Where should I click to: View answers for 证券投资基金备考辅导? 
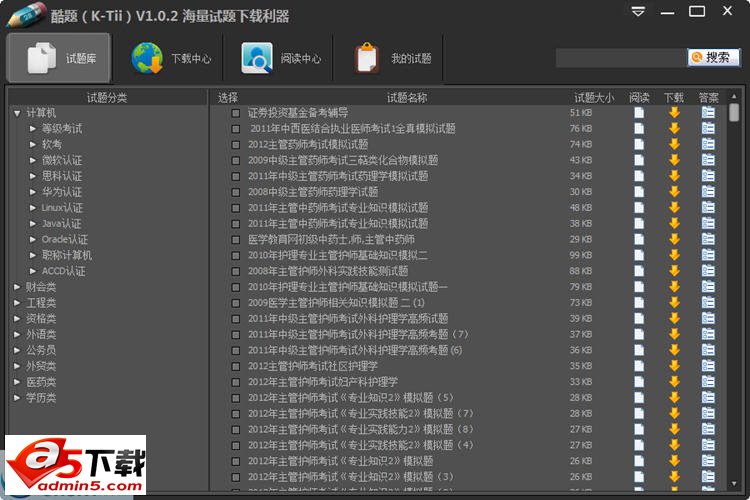point(708,113)
